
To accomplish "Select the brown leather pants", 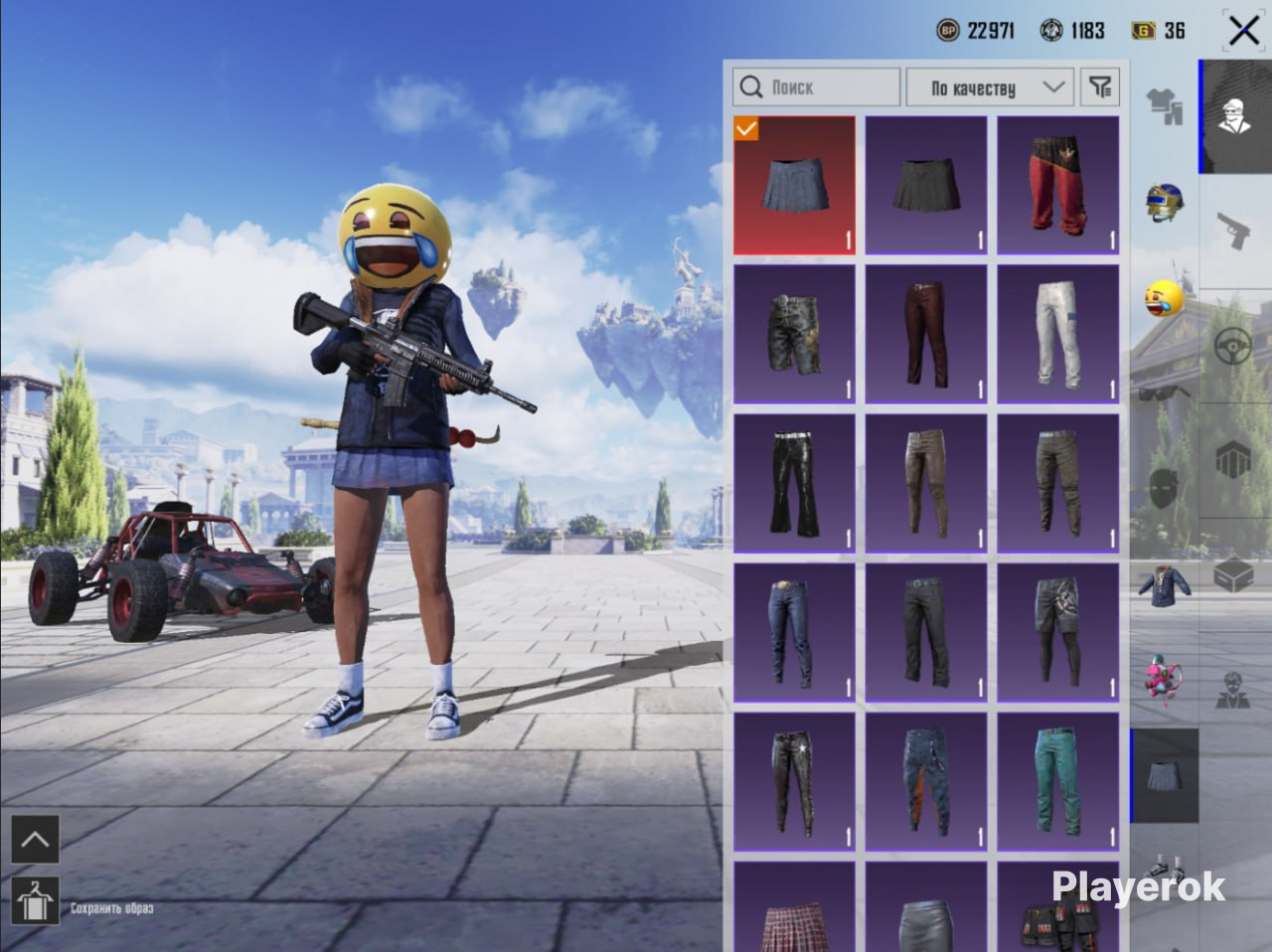I will tap(926, 483).
